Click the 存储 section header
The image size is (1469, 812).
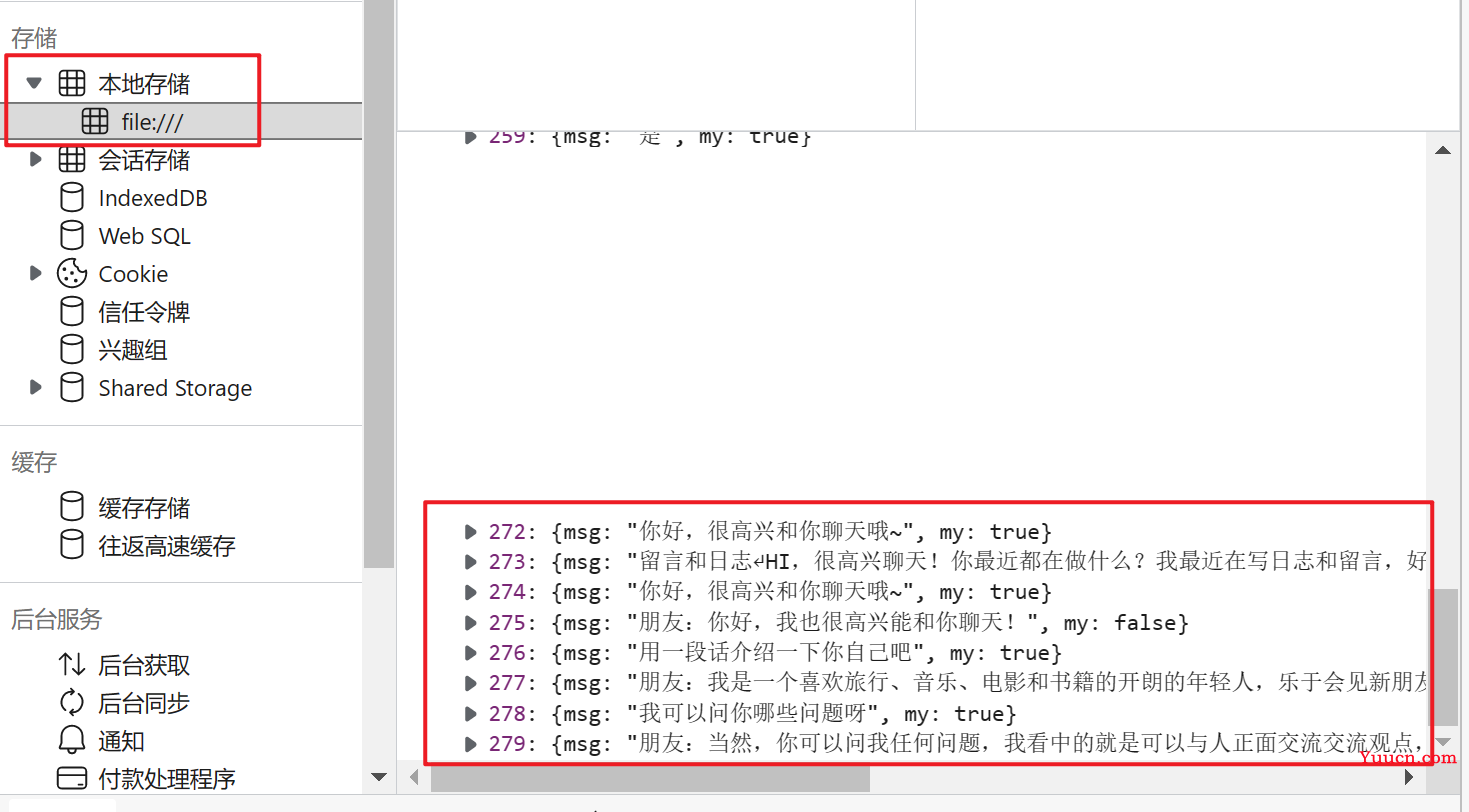34,38
